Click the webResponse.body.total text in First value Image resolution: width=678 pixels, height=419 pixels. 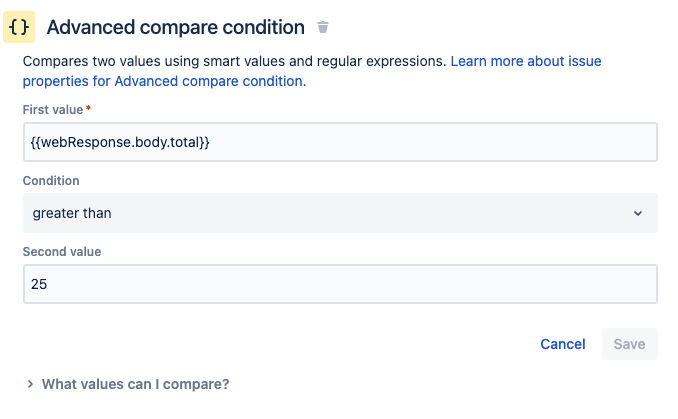121,142
